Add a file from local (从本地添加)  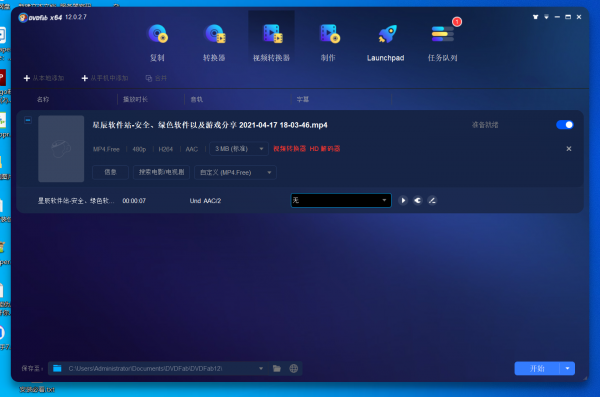tap(44, 78)
